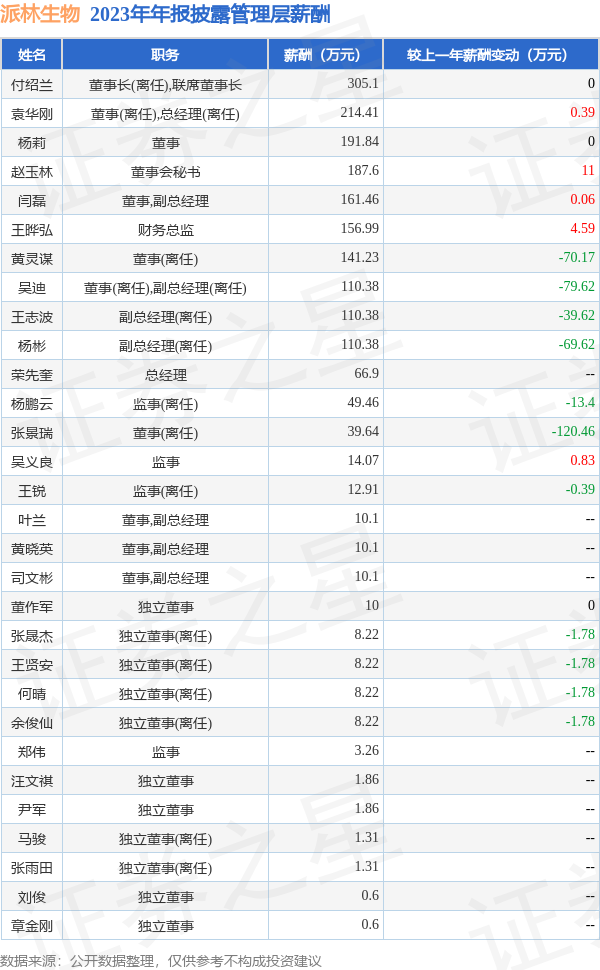This screenshot has height=970, width=600.
Task: Select the name cell 郑伟
Action: 32,753
